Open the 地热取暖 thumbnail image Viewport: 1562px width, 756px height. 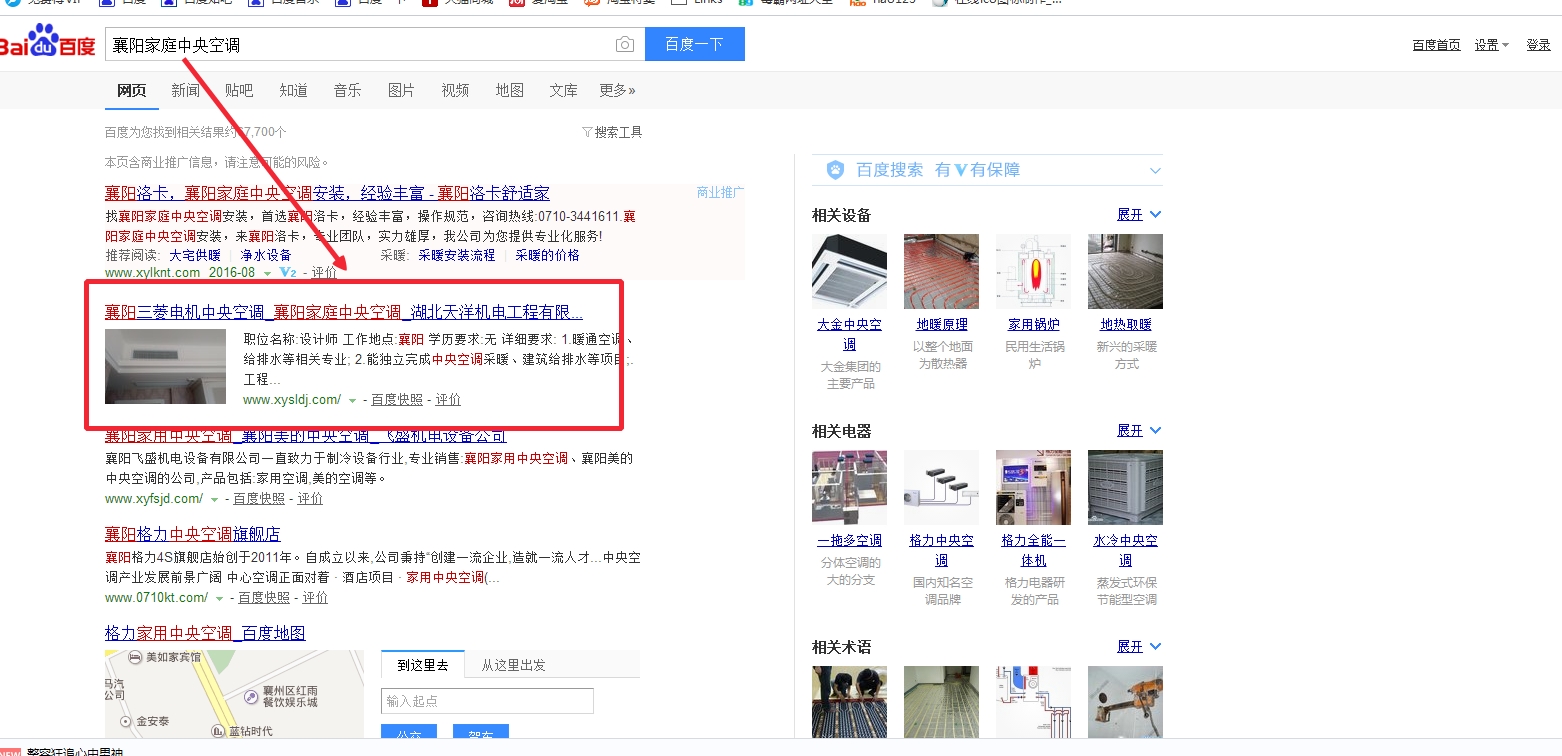point(1125,271)
